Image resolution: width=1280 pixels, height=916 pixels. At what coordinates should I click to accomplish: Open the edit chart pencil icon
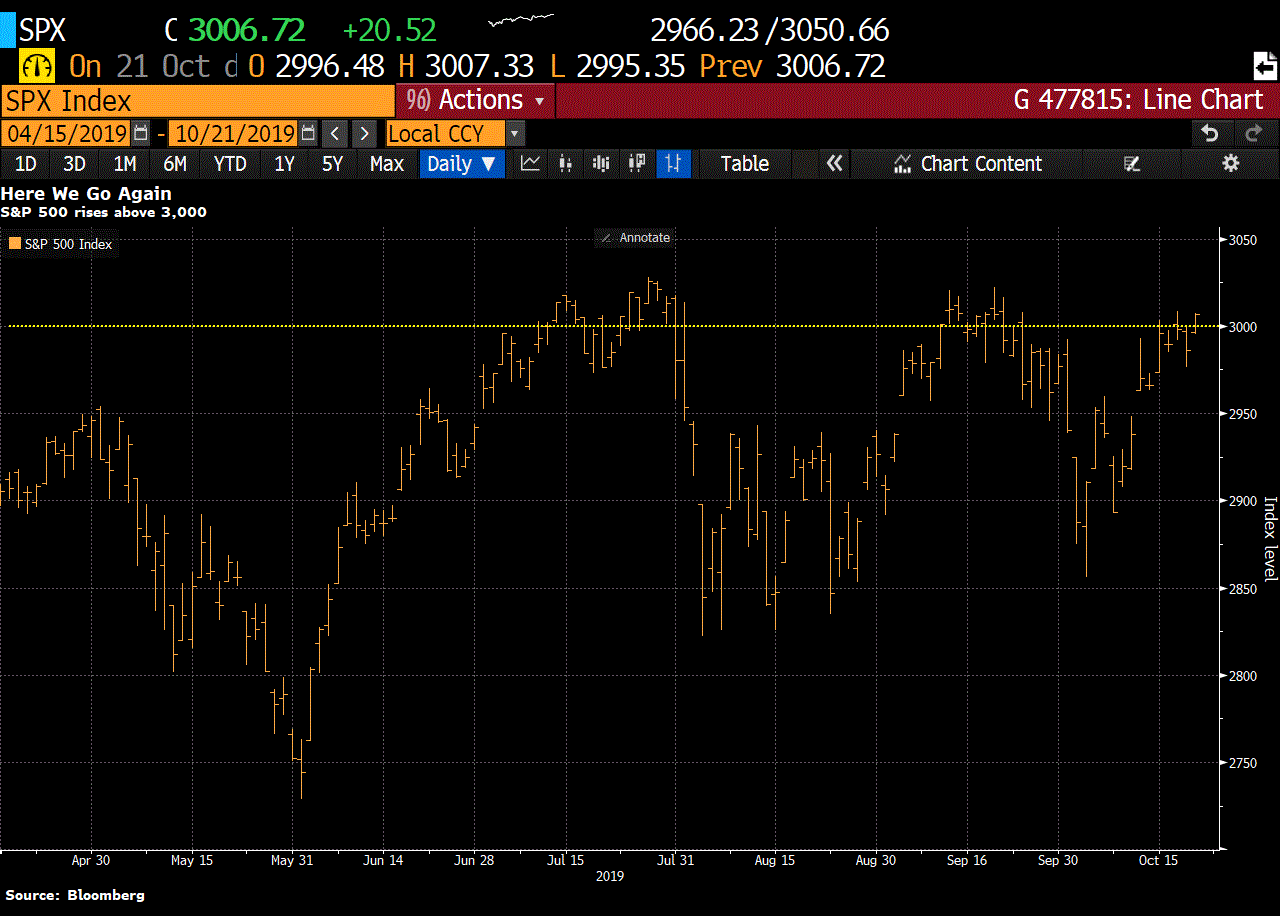coord(1132,164)
